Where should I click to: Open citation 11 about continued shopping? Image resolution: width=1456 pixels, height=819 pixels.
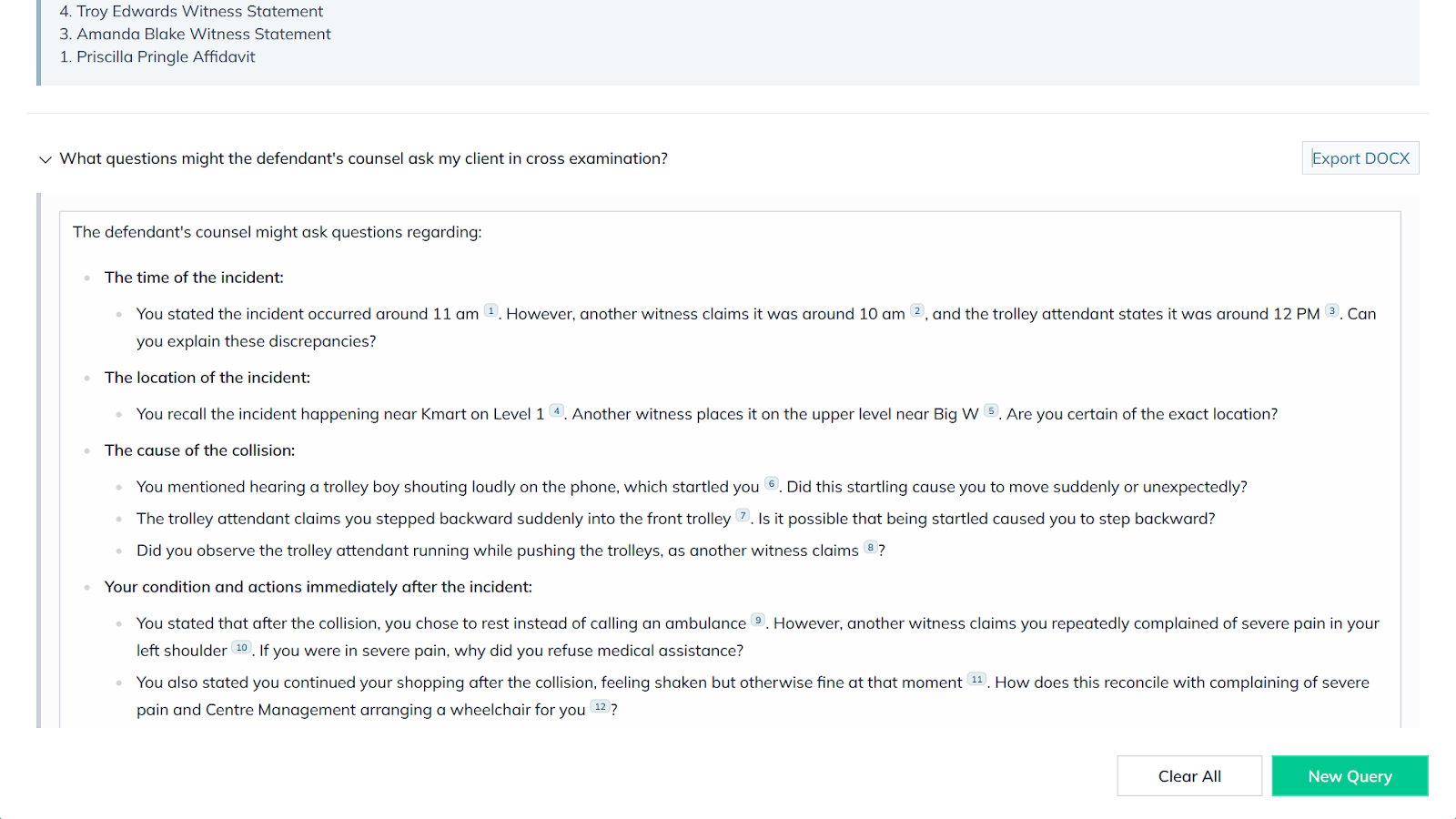(x=976, y=680)
